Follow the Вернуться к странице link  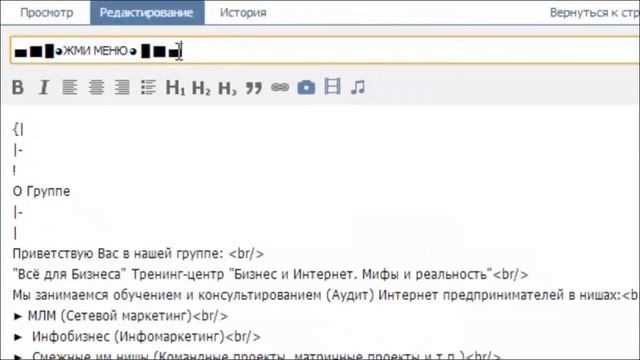[594, 13]
